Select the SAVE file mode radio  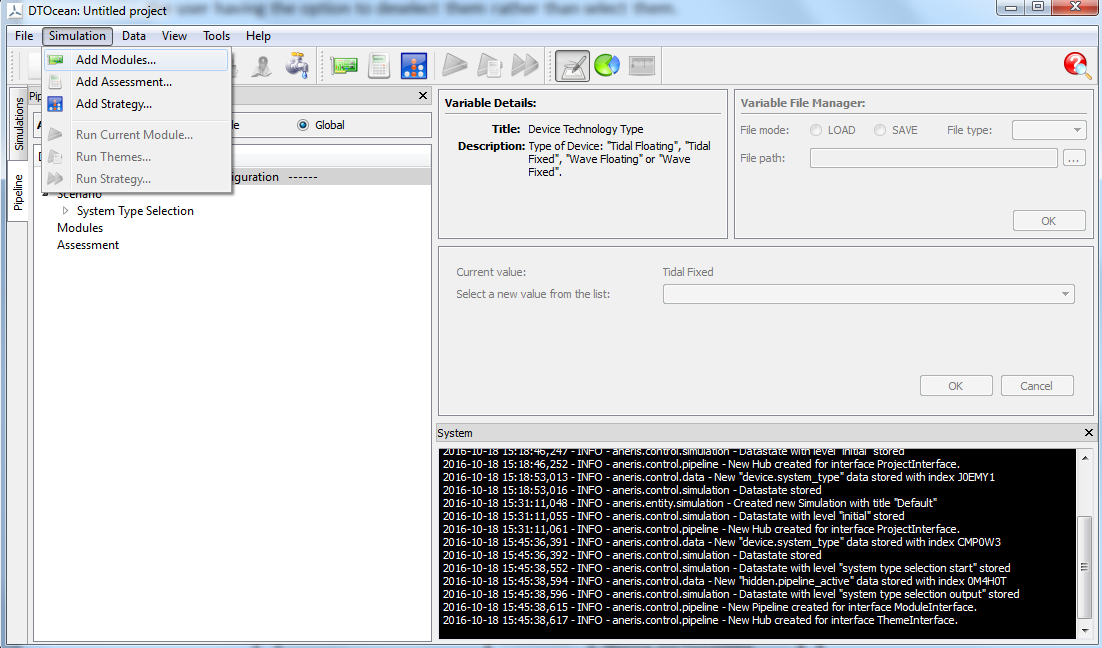[x=880, y=130]
